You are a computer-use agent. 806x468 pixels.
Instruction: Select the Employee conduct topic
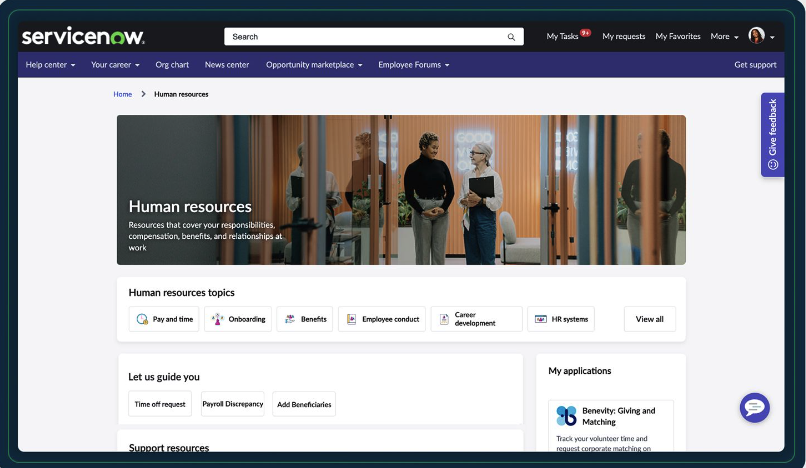click(x=382, y=319)
